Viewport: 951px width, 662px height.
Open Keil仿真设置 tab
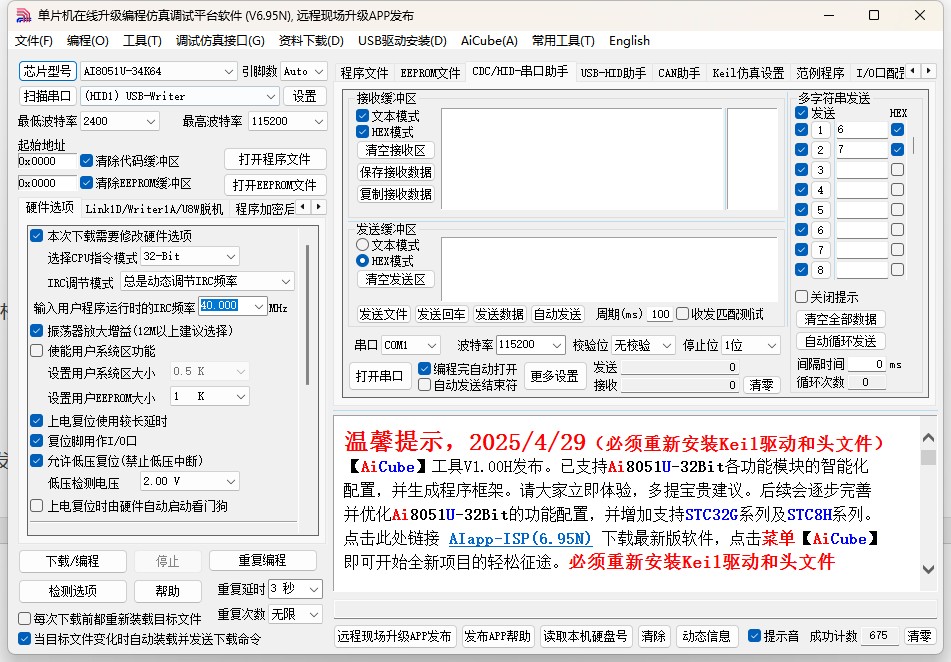pos(748,73)
